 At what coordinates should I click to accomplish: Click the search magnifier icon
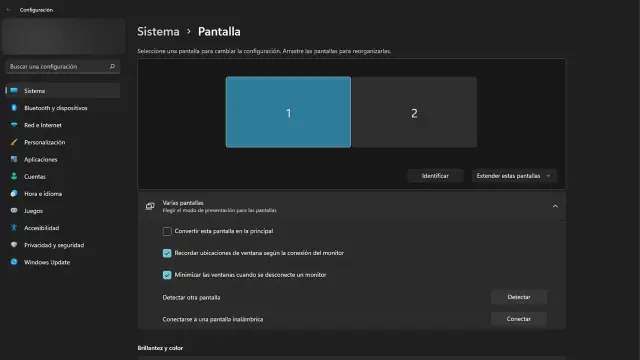[112, 66]
